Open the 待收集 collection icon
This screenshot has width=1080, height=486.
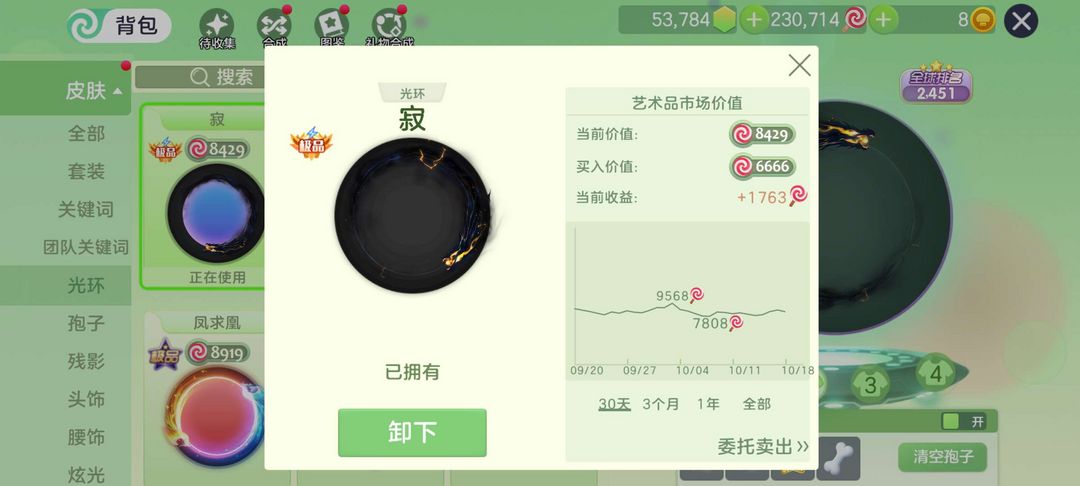(217, 28)
